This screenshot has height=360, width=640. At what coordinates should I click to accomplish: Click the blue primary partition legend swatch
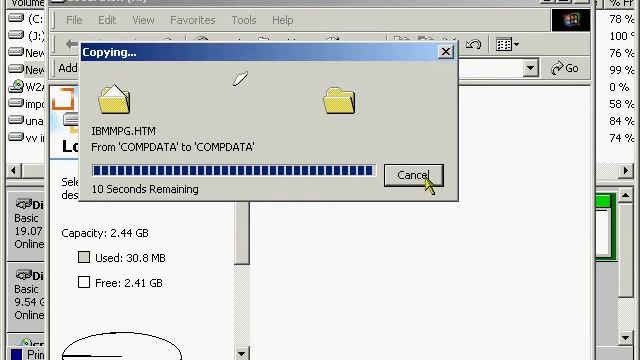(x=16, y=354)
